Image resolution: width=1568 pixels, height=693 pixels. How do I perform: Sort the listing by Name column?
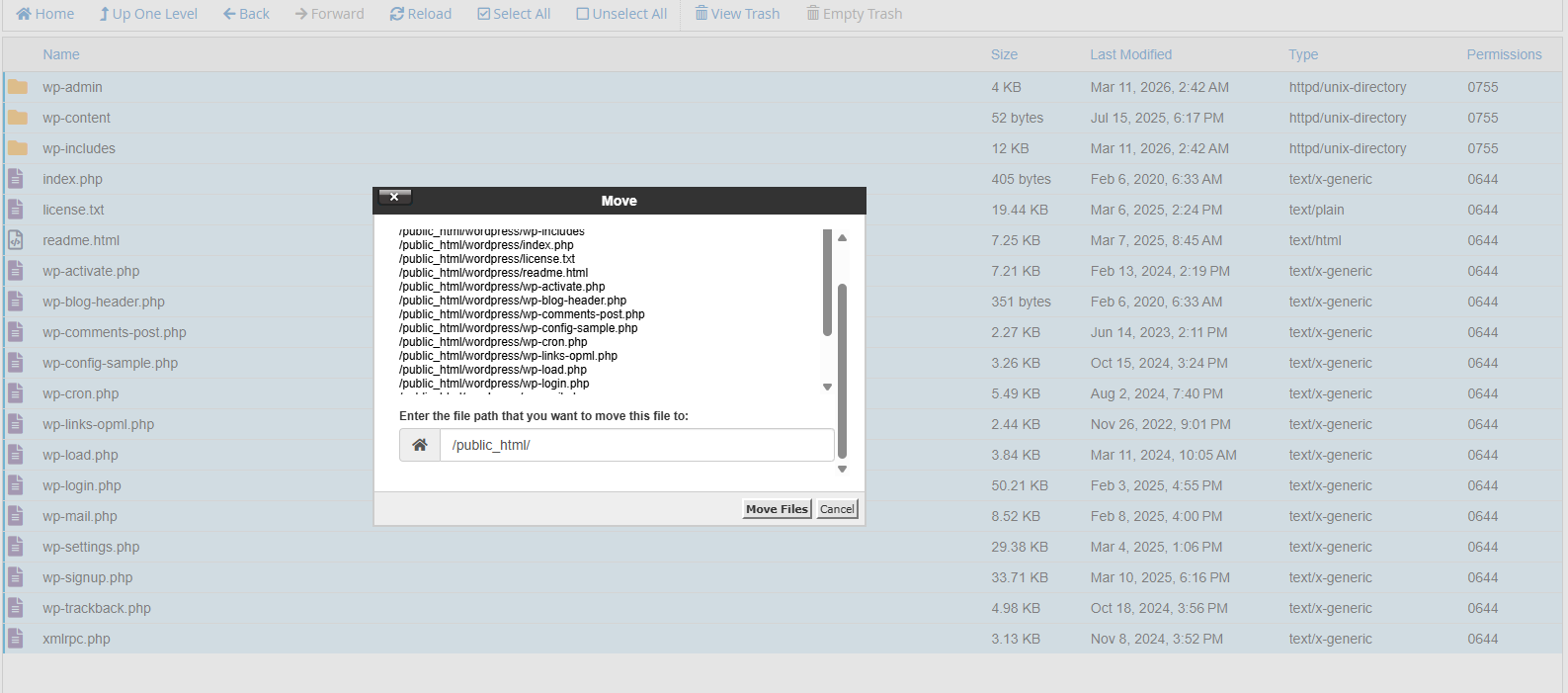pos(61,54)
